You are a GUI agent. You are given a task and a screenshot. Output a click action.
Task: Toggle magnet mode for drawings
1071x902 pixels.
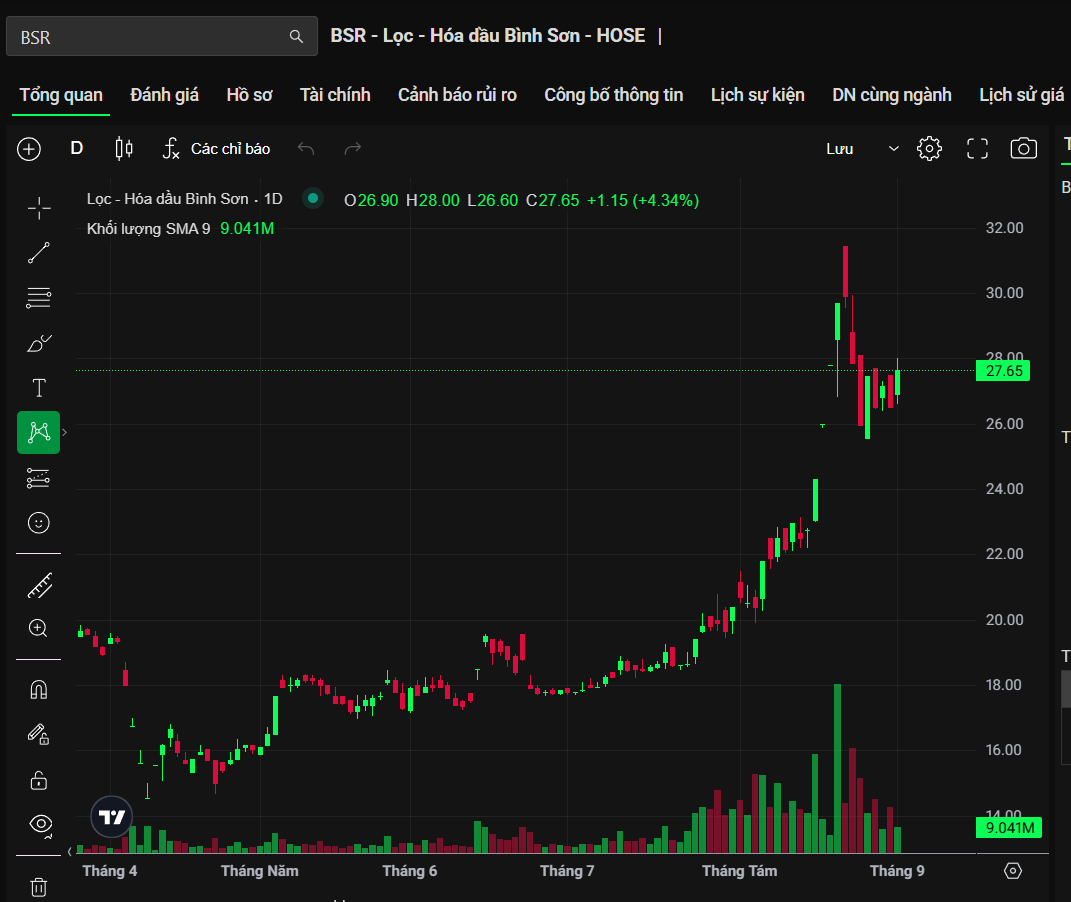coord(39,690)
